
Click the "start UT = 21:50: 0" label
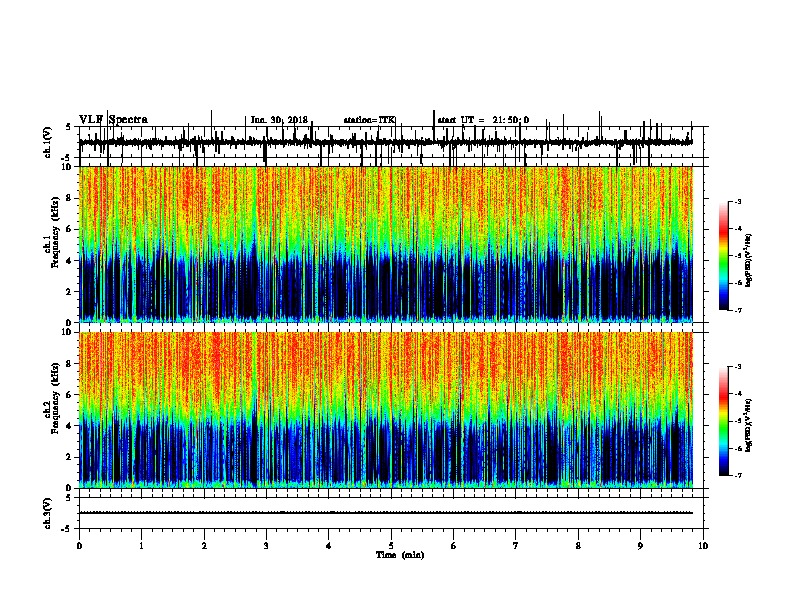click(x=483, y=120)
